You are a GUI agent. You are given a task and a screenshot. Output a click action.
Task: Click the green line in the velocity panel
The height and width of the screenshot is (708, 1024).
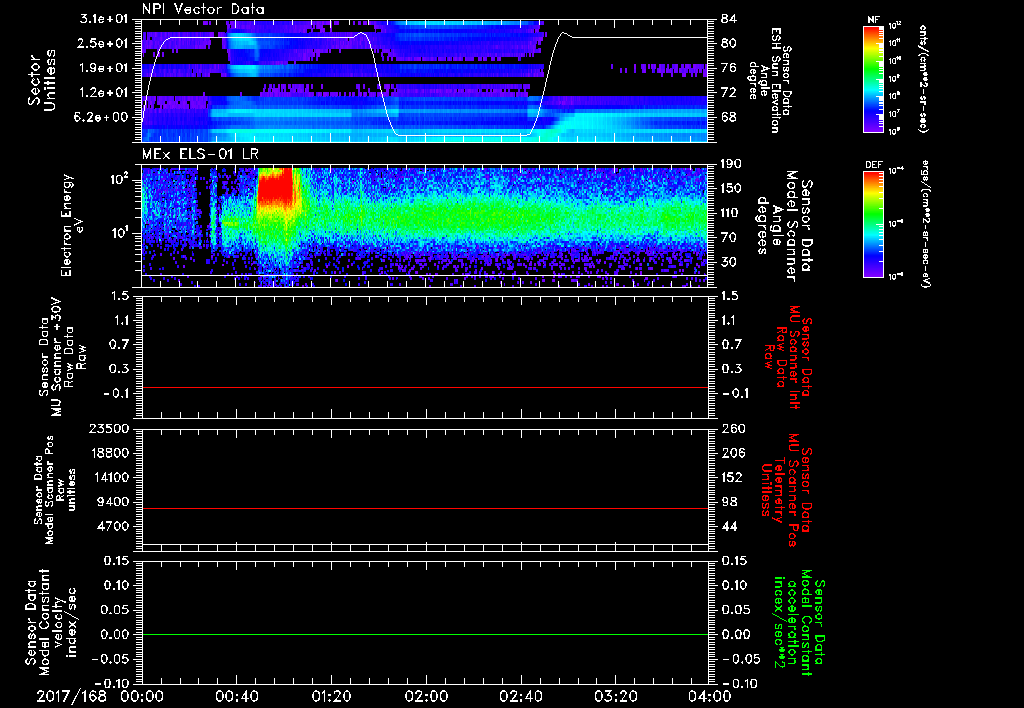[424, 634]
